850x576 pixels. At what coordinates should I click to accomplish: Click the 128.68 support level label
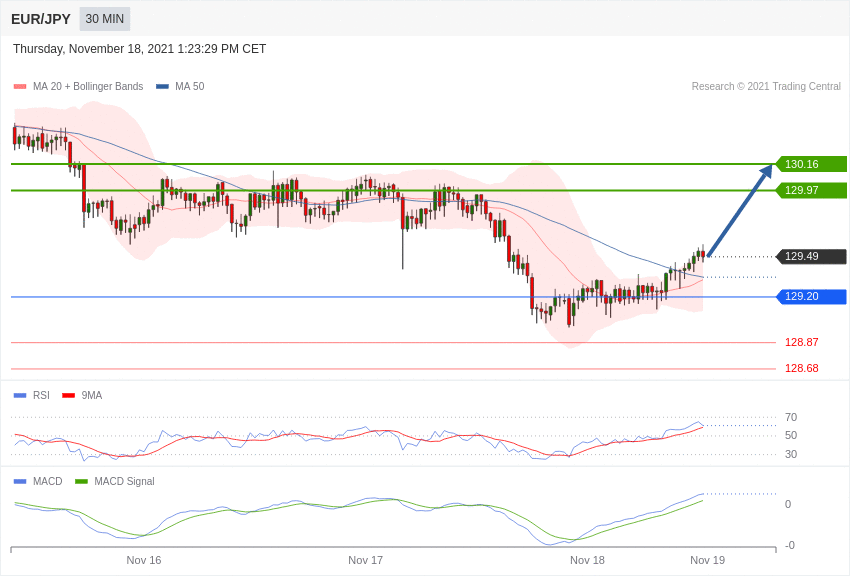tap(802, 368)
